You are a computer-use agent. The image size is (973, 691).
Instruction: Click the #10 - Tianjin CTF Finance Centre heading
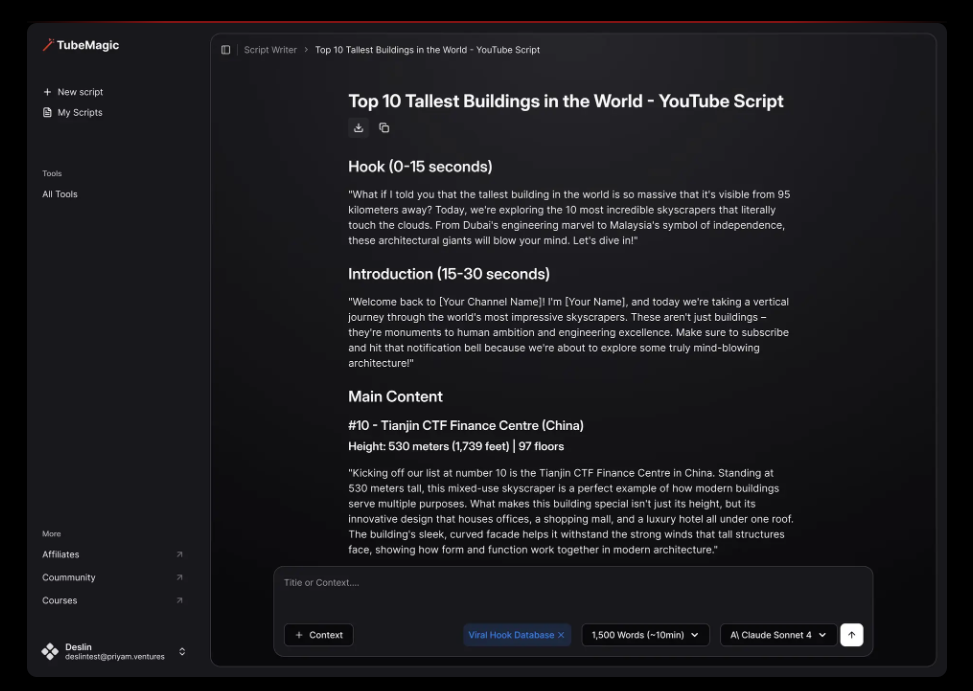coord(465,426)
